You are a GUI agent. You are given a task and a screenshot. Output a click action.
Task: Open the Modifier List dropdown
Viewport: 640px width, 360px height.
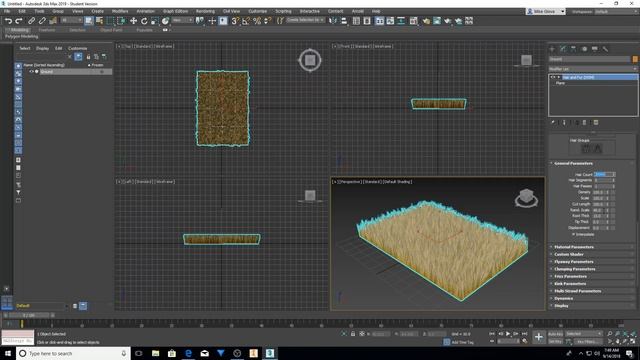pos(593,69)
